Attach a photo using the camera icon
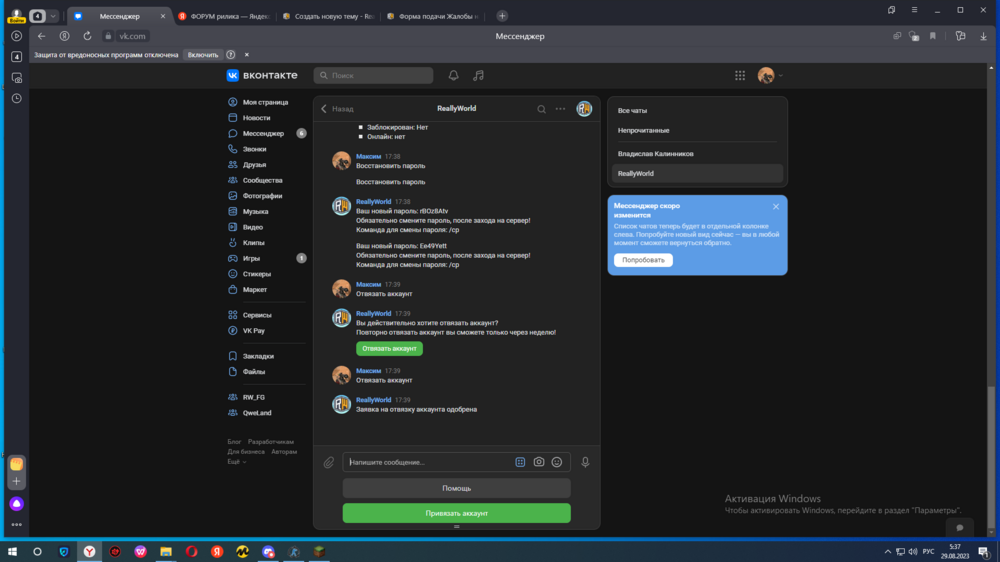 click(539, 462)
